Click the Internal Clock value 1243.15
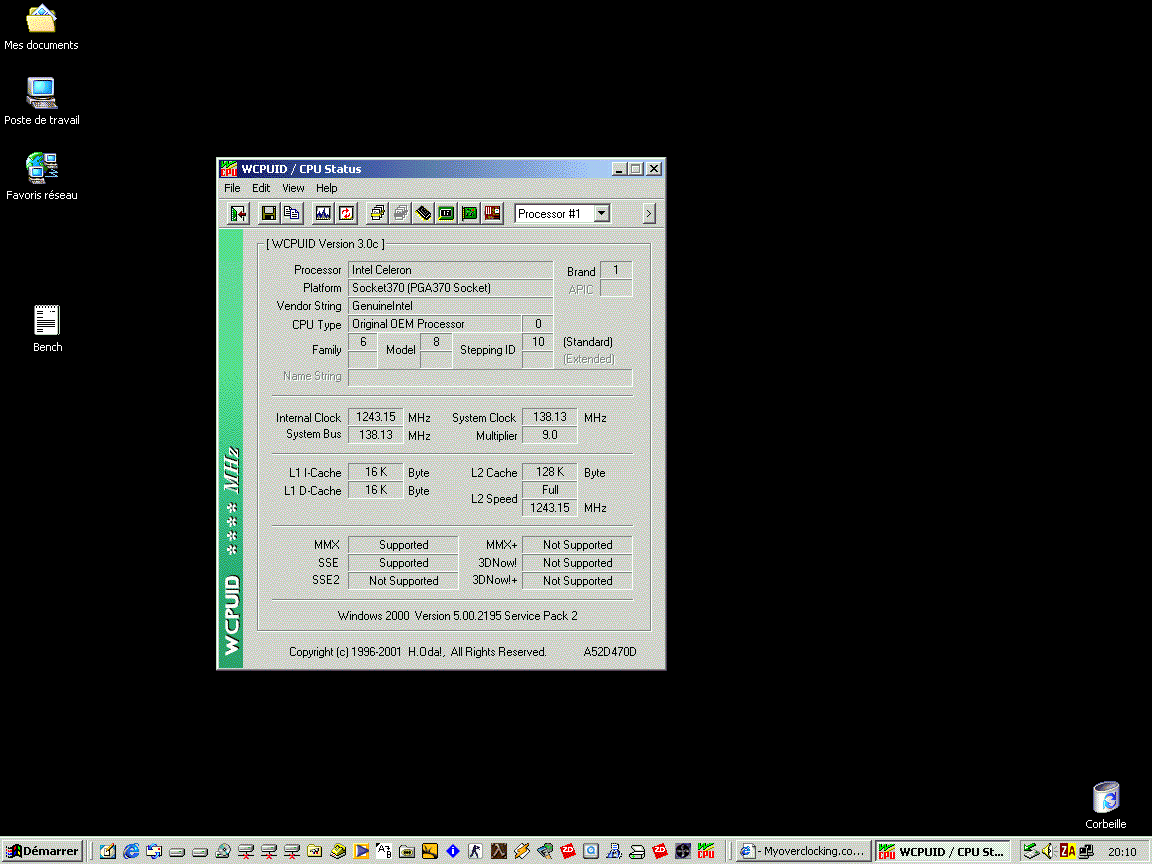1152x864 pixels. pos(375,417)
